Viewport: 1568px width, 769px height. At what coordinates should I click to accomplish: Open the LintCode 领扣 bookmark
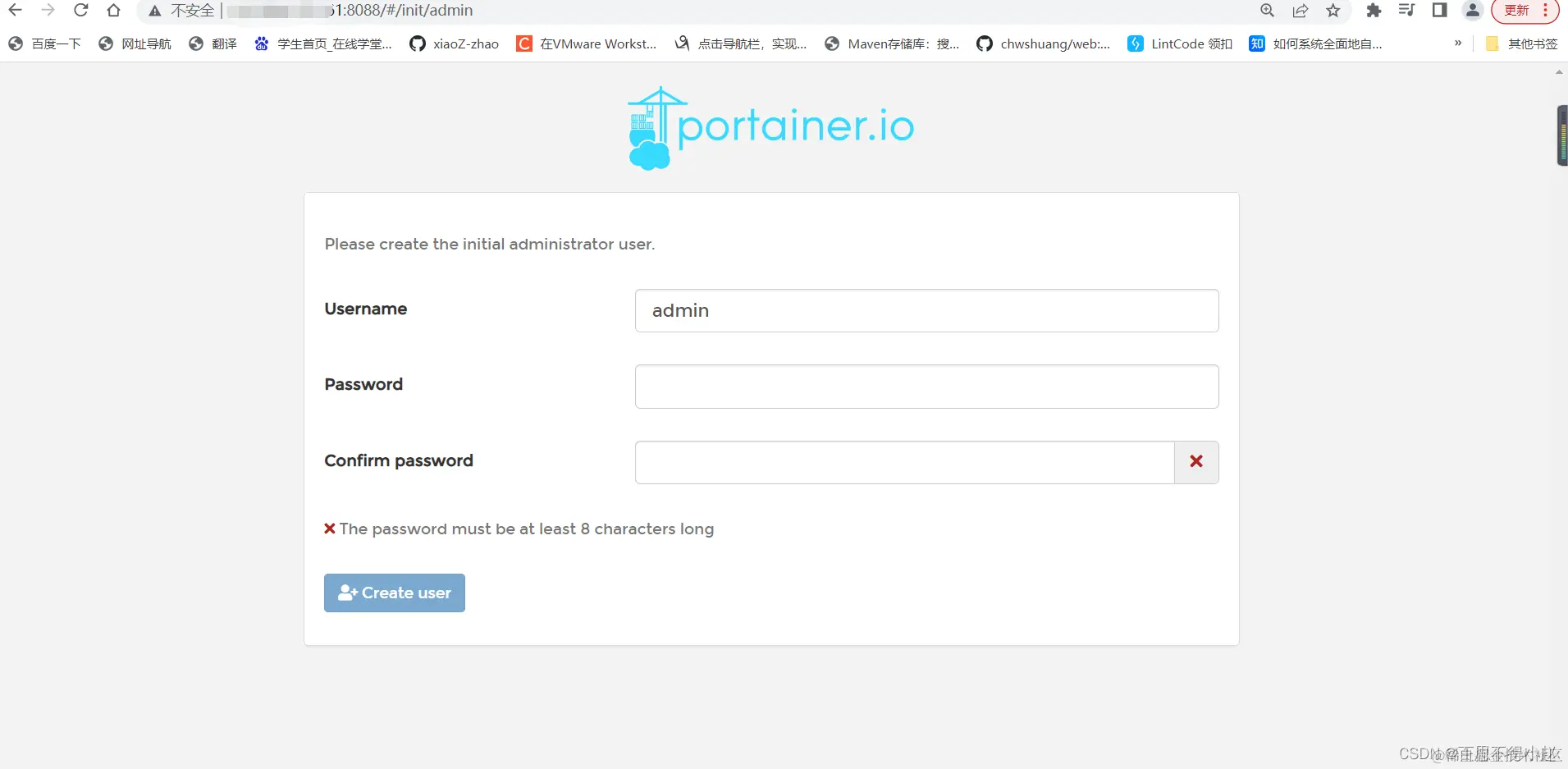[1180, 43]
